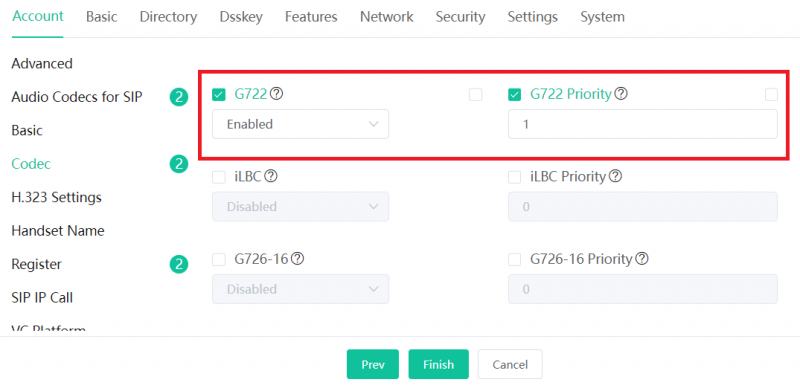The image size is (800, 388).
Task: Click the help icon beside G722
Action: [277, 94]
